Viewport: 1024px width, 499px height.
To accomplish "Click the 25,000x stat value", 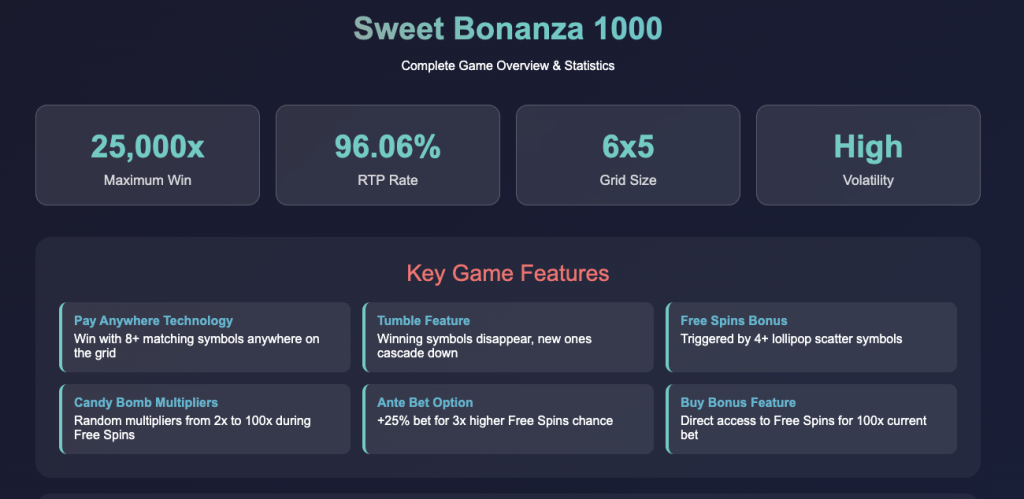I will 147,147.
